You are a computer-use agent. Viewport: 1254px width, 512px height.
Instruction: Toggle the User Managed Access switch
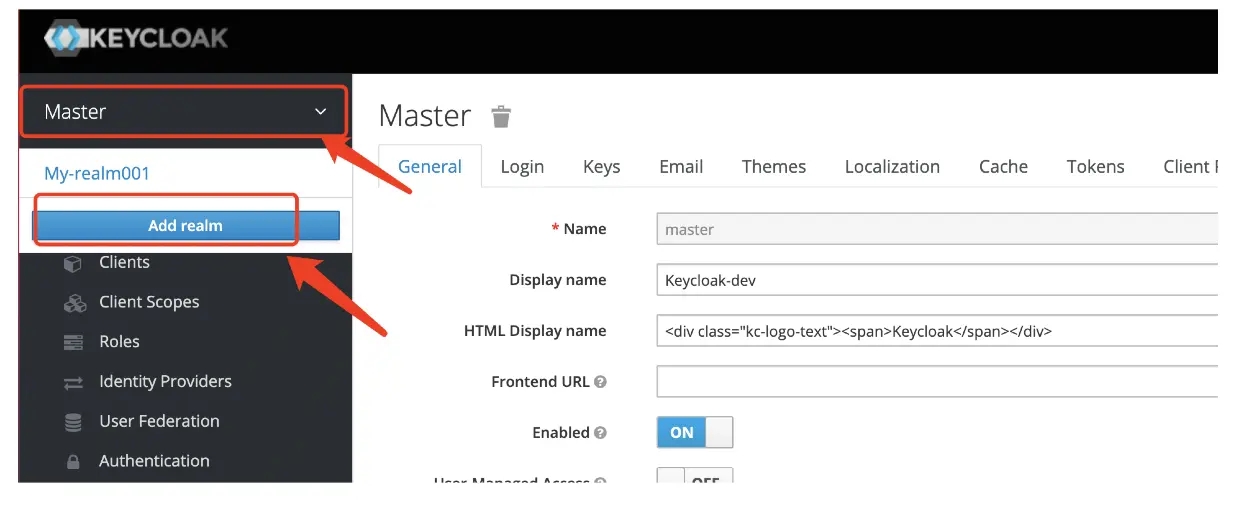(695, 476)
